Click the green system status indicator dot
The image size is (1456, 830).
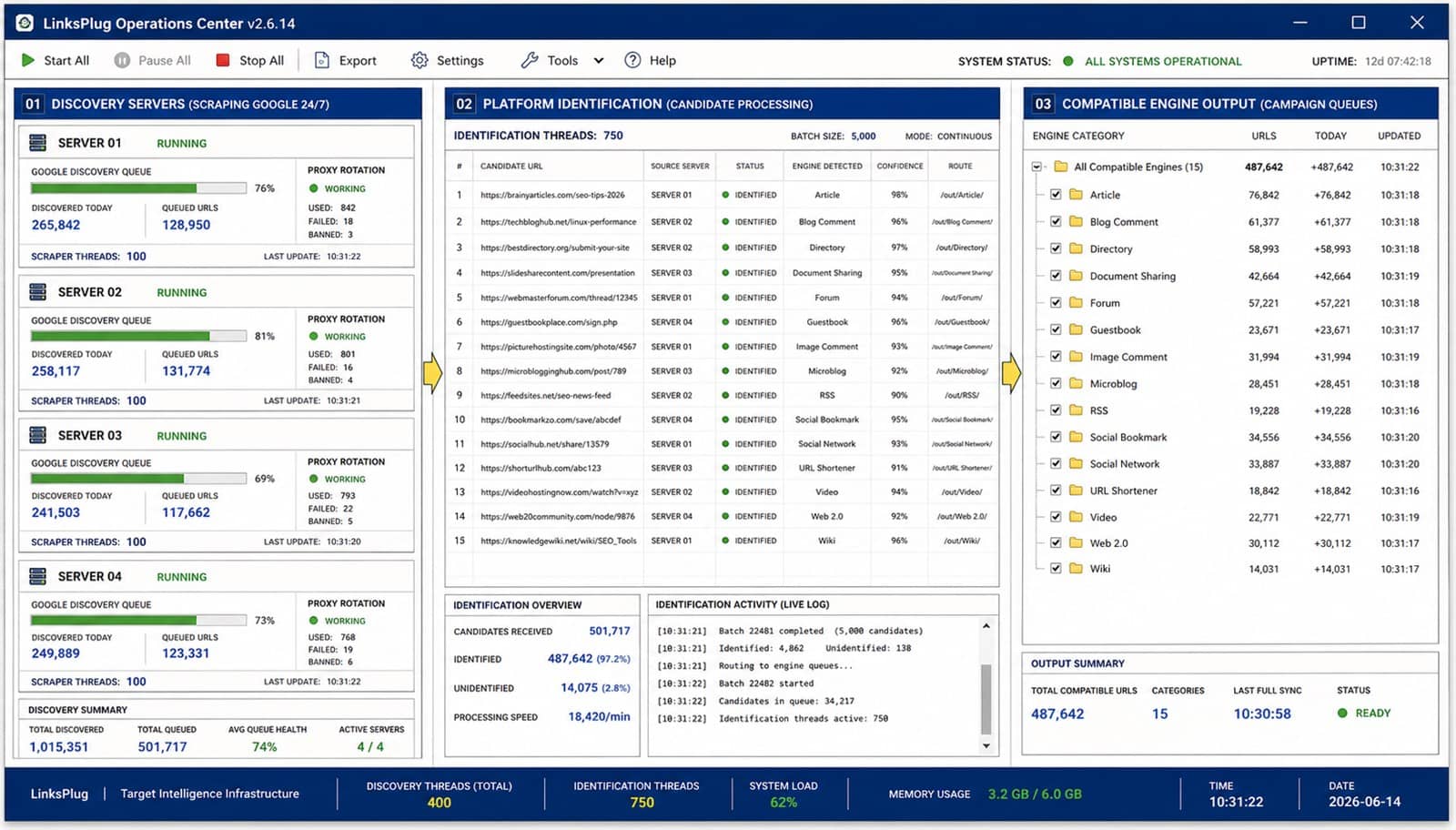click(x=1067, y=61)
